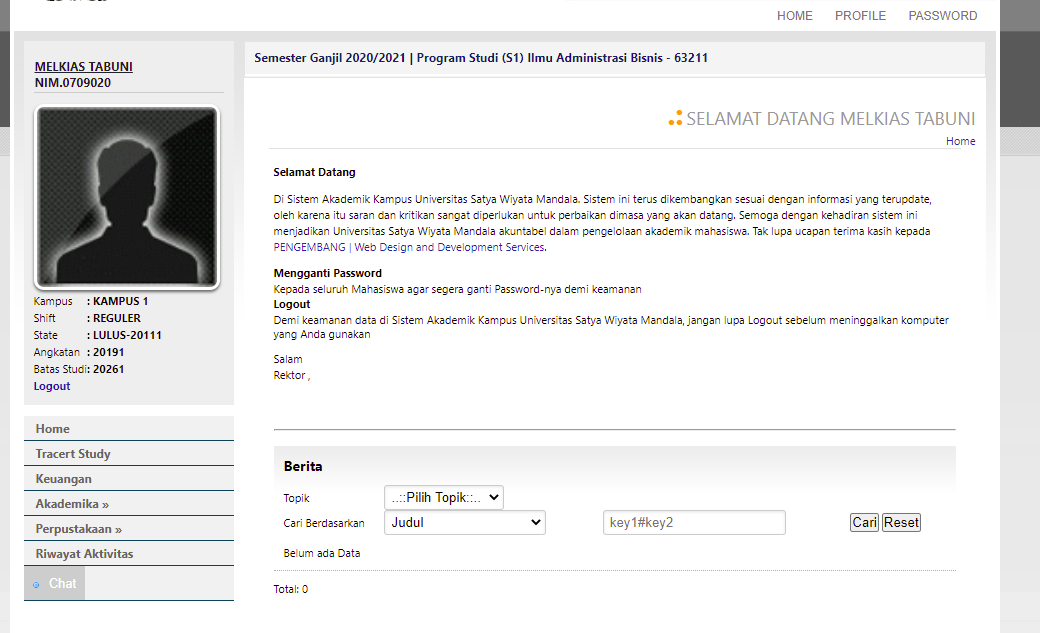Open Tracert Study in sidebar

coord(73,454)
